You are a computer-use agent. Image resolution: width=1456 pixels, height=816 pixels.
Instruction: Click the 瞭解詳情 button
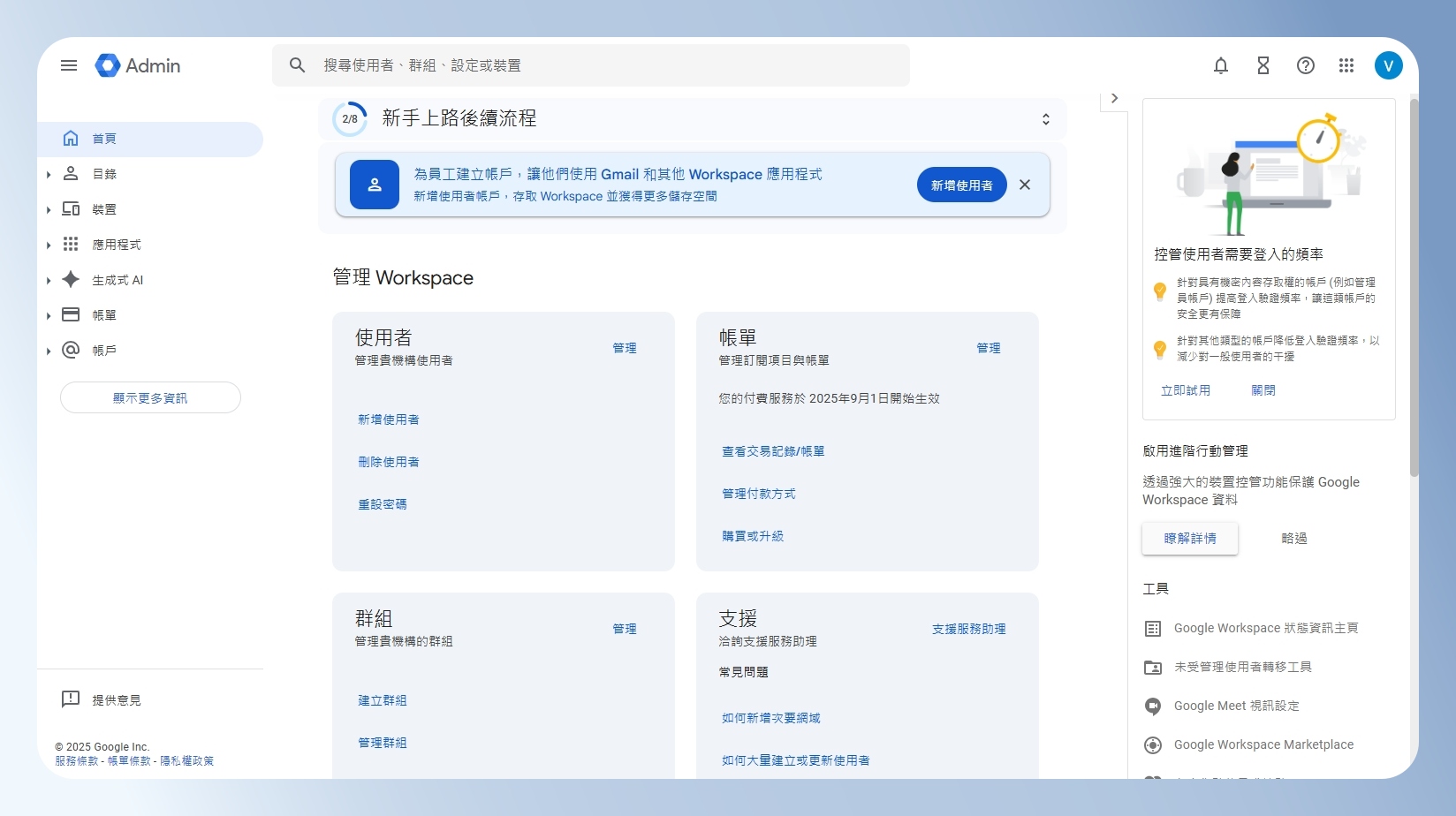click(x=1189, y=538)
